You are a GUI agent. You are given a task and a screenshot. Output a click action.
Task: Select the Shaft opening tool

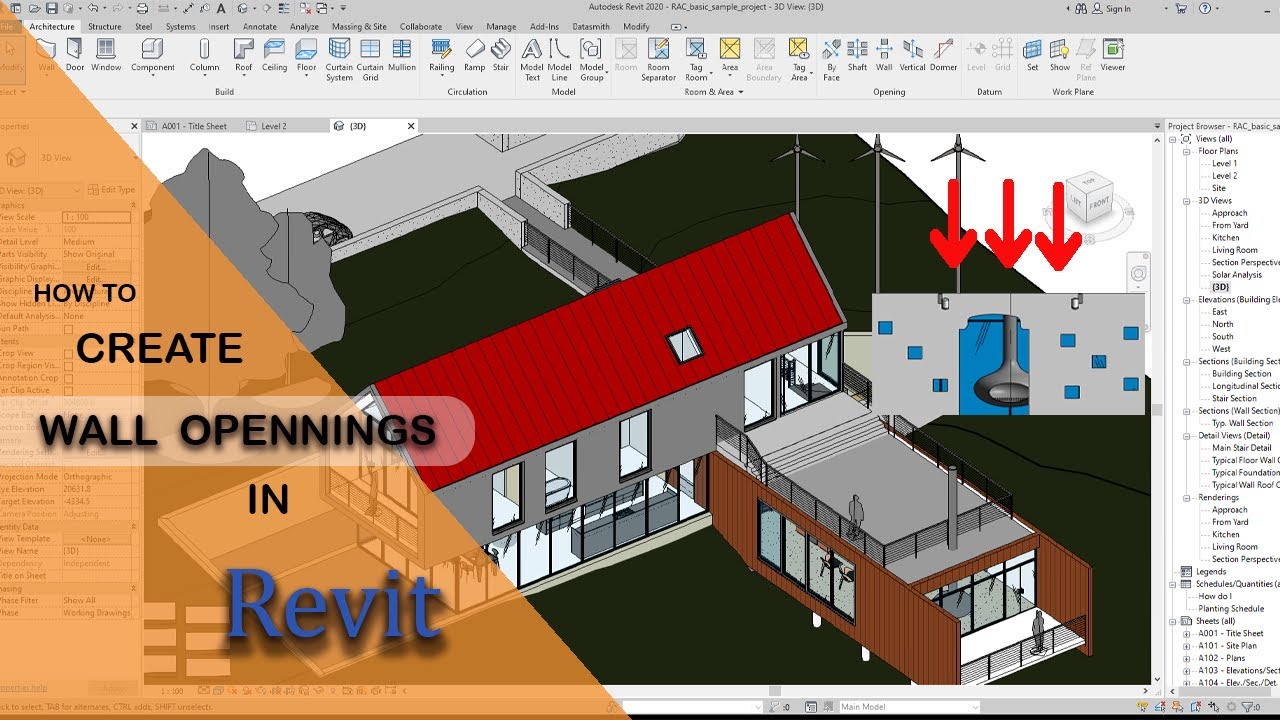[857, 55]
